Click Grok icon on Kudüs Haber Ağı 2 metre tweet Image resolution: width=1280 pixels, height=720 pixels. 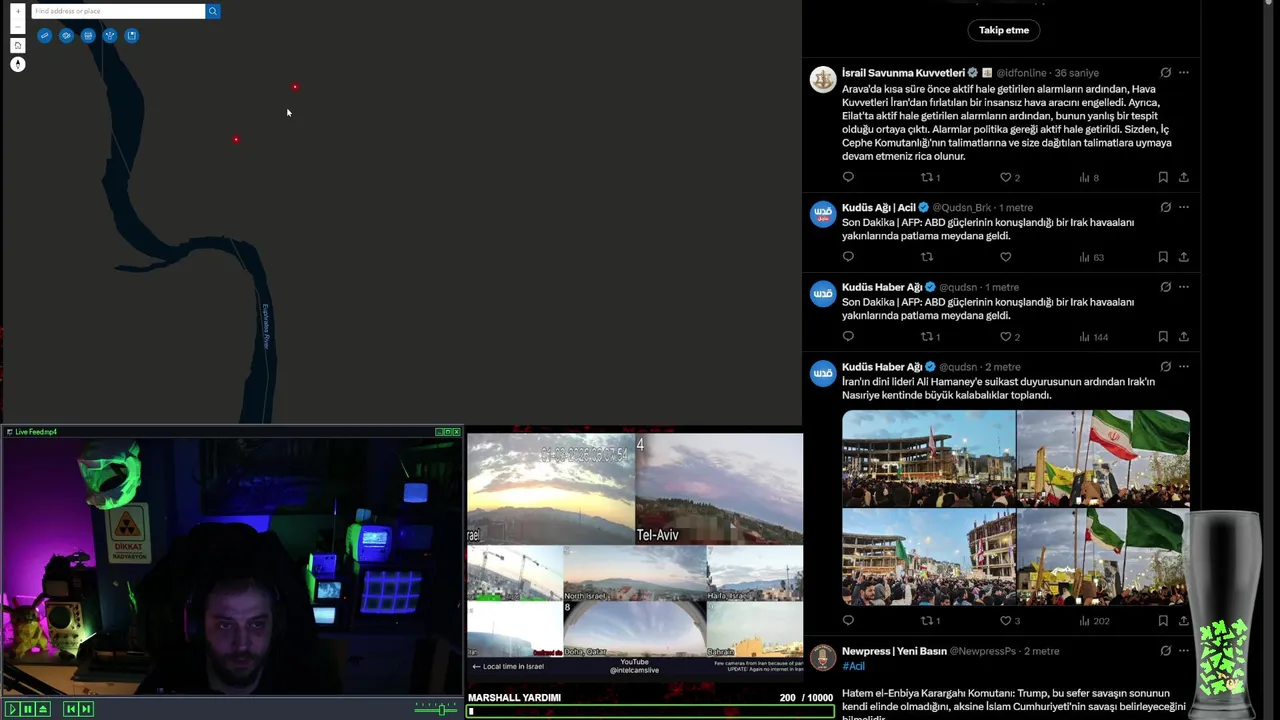click(x=1165, y=367)
